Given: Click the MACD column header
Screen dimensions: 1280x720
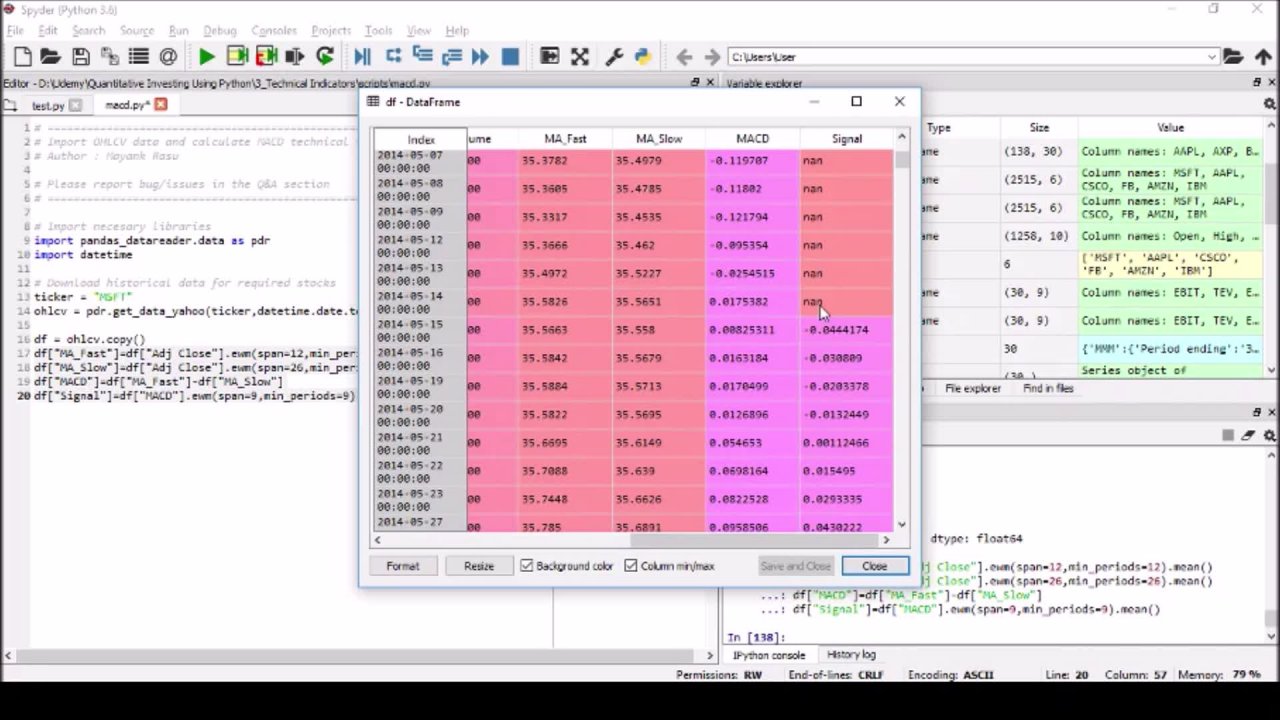Looking at the screenshot, I should point(752,139).
